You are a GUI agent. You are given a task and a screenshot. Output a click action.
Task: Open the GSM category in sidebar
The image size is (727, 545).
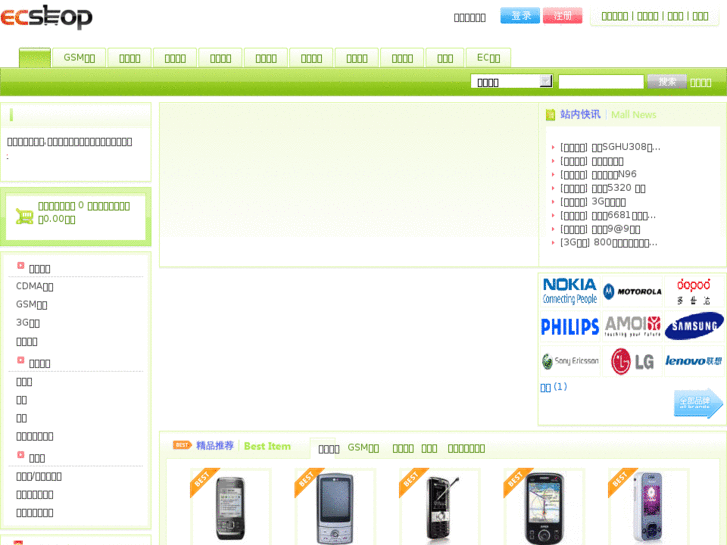click(x=32, y=304)
